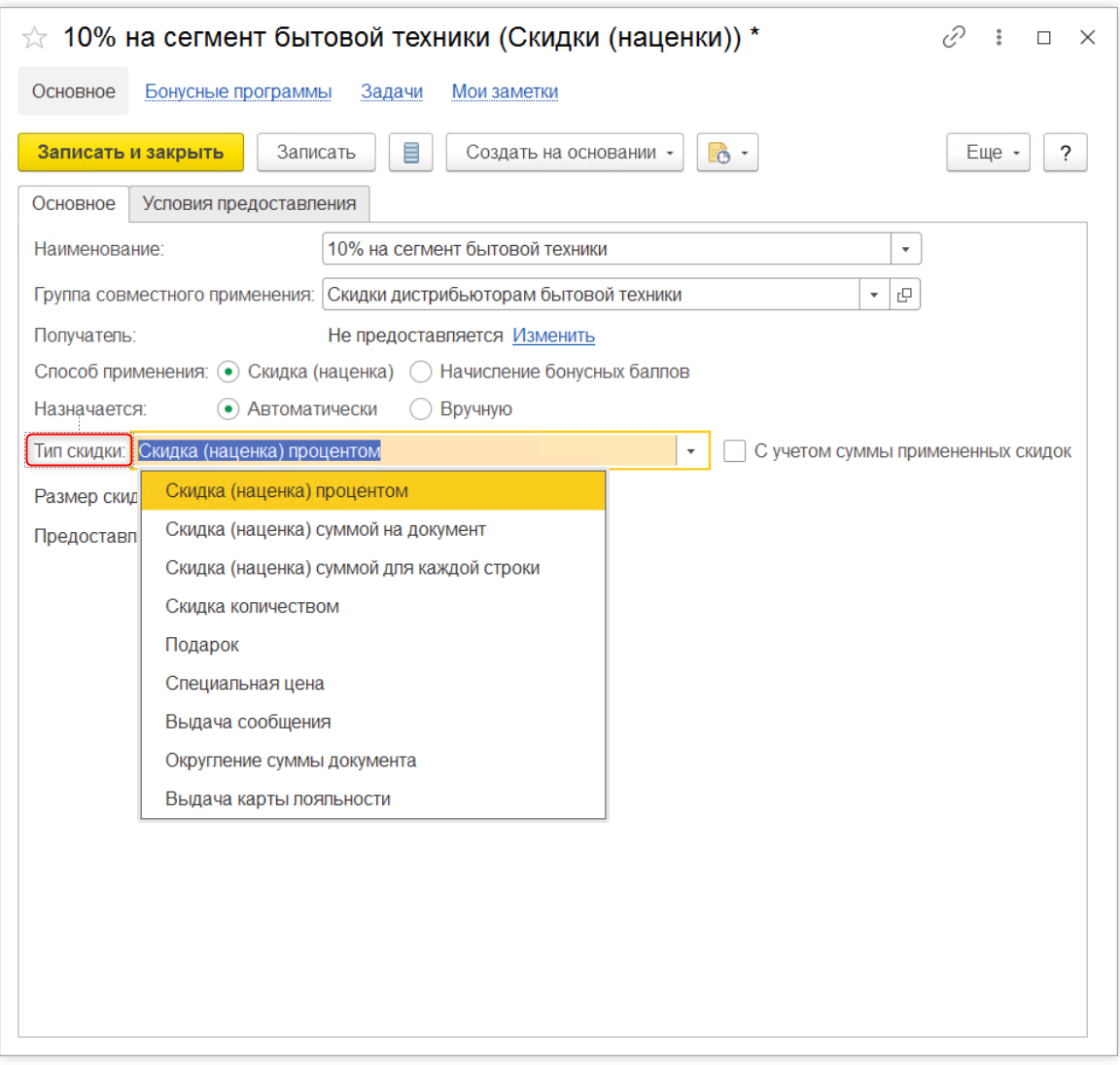
Task: Click the list report icon button
Action: pos(410,153)
